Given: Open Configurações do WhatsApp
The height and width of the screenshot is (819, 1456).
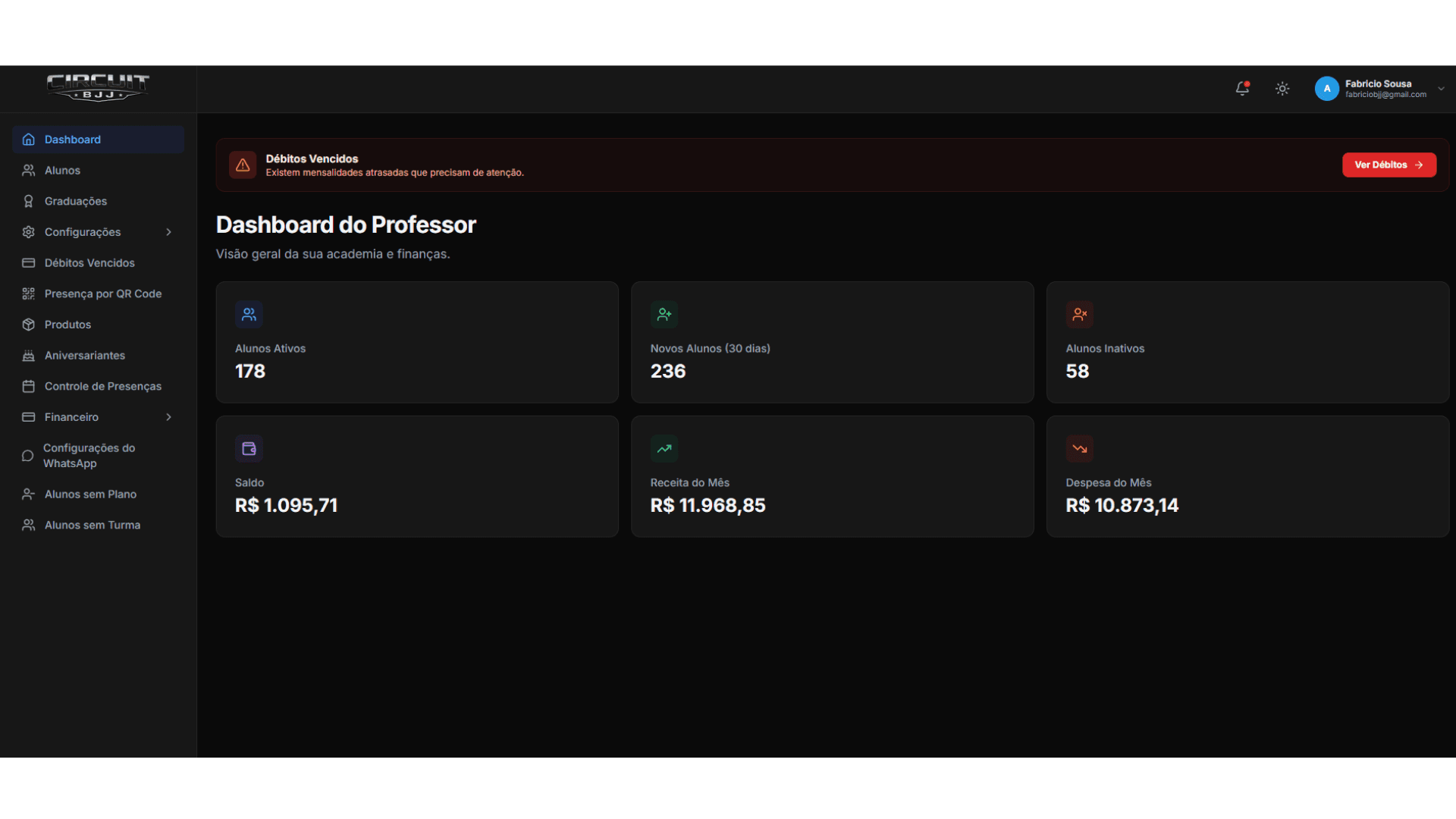Looking at the screenshot, I should [x=89, y=455].
